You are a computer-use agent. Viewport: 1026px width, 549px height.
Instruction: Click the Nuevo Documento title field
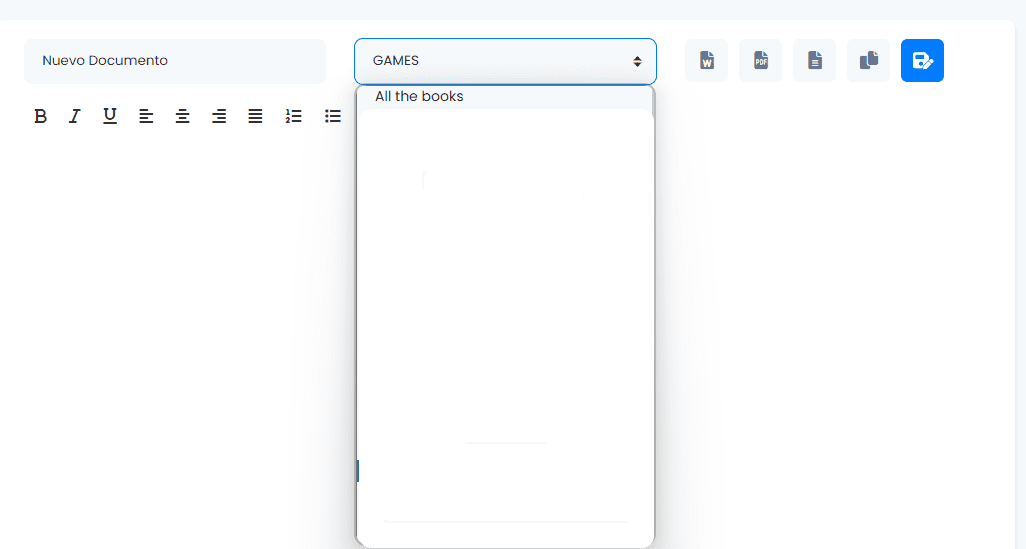(174, 61)
